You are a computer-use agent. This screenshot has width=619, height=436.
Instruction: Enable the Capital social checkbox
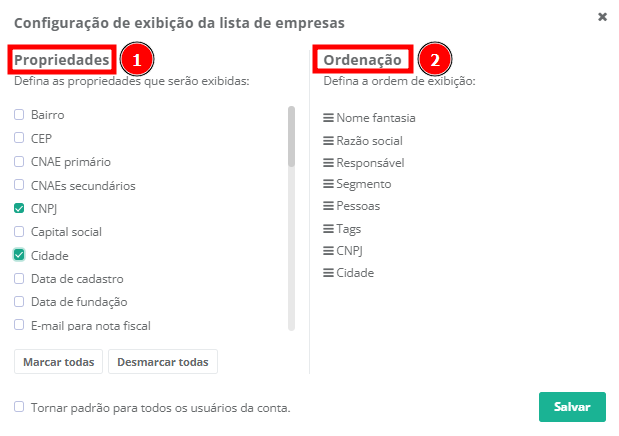pos(19,232)
